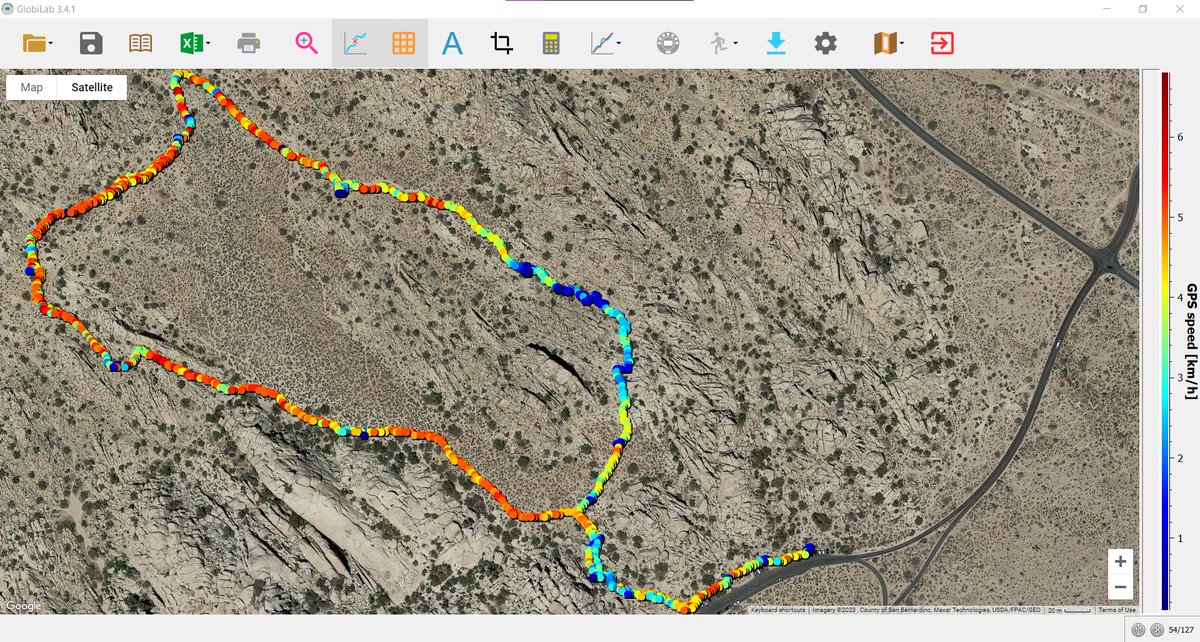Click the 20 m map scale indicator
The width and height of the screenshot is (1200, 642).
coord(1070,609)
